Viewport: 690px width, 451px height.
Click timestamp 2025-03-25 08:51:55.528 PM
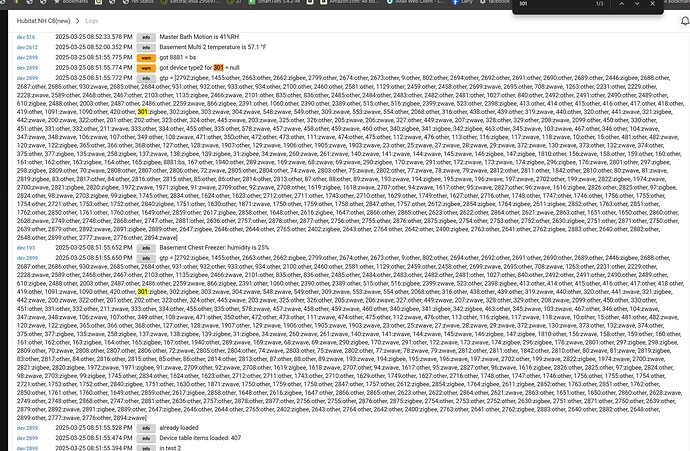[x=94, y=428]
